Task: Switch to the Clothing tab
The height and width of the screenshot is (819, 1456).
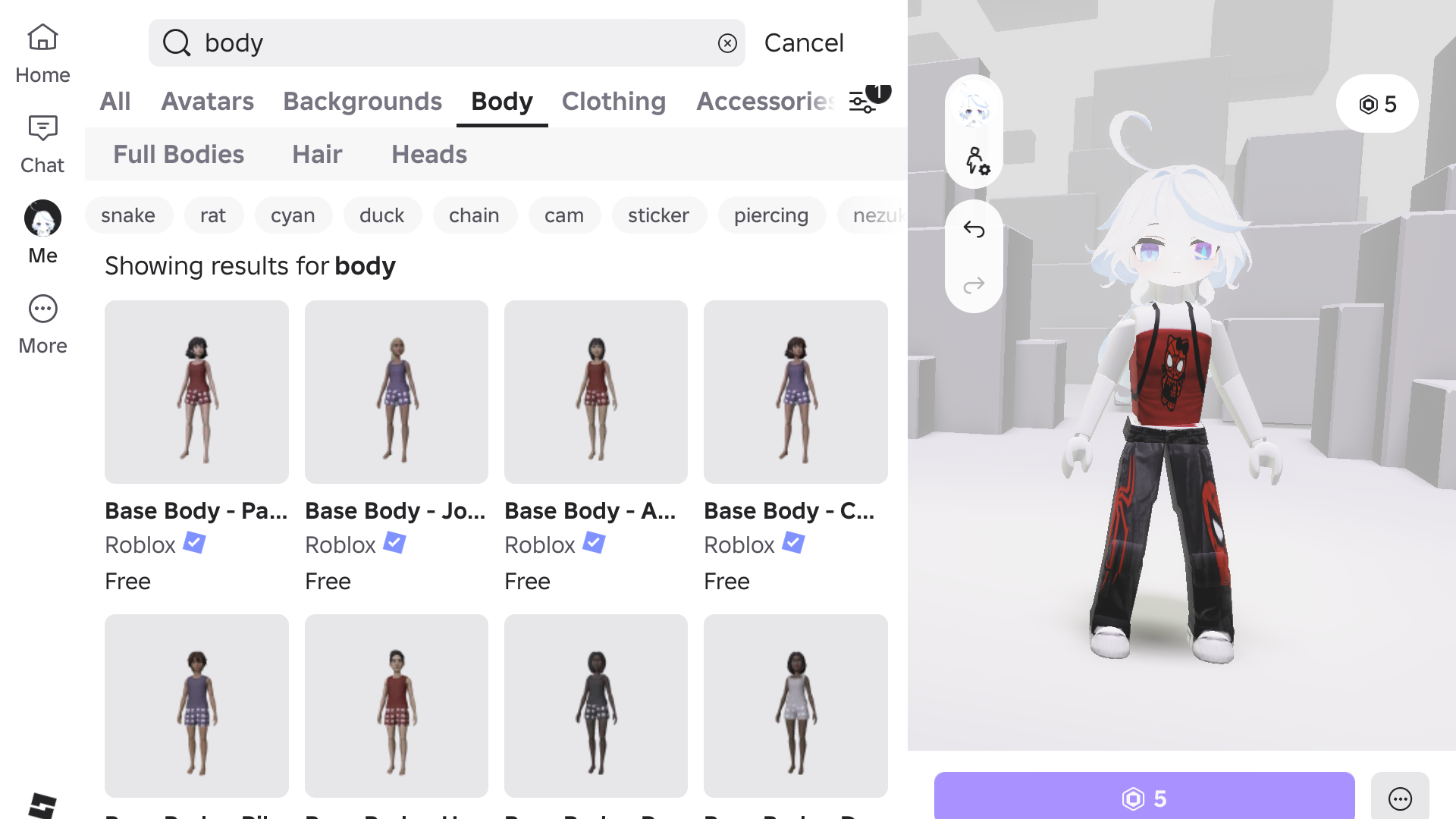Action: [613, 101]
